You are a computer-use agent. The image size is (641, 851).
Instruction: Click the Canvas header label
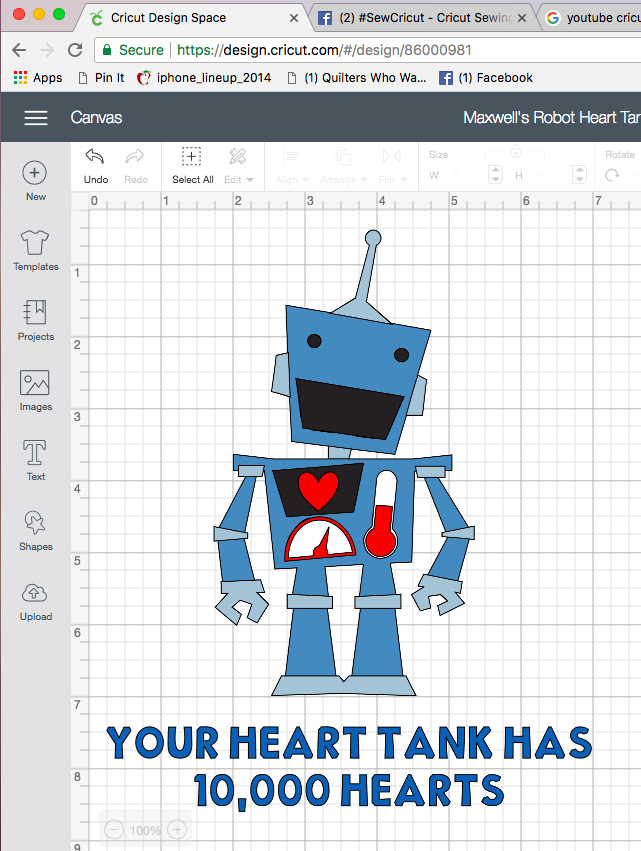(x=96, y=118)
